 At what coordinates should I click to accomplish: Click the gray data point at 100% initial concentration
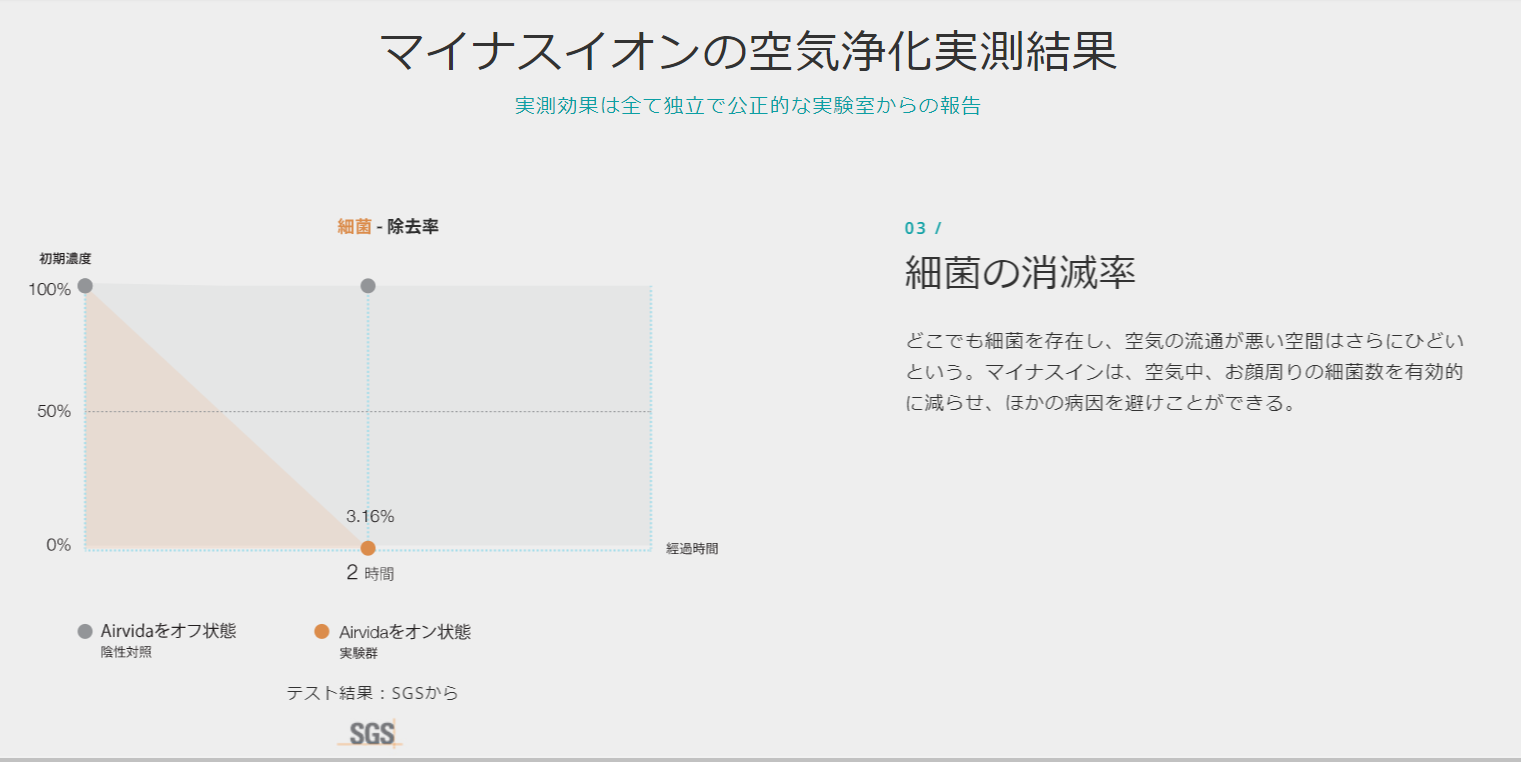coord(85,286)
